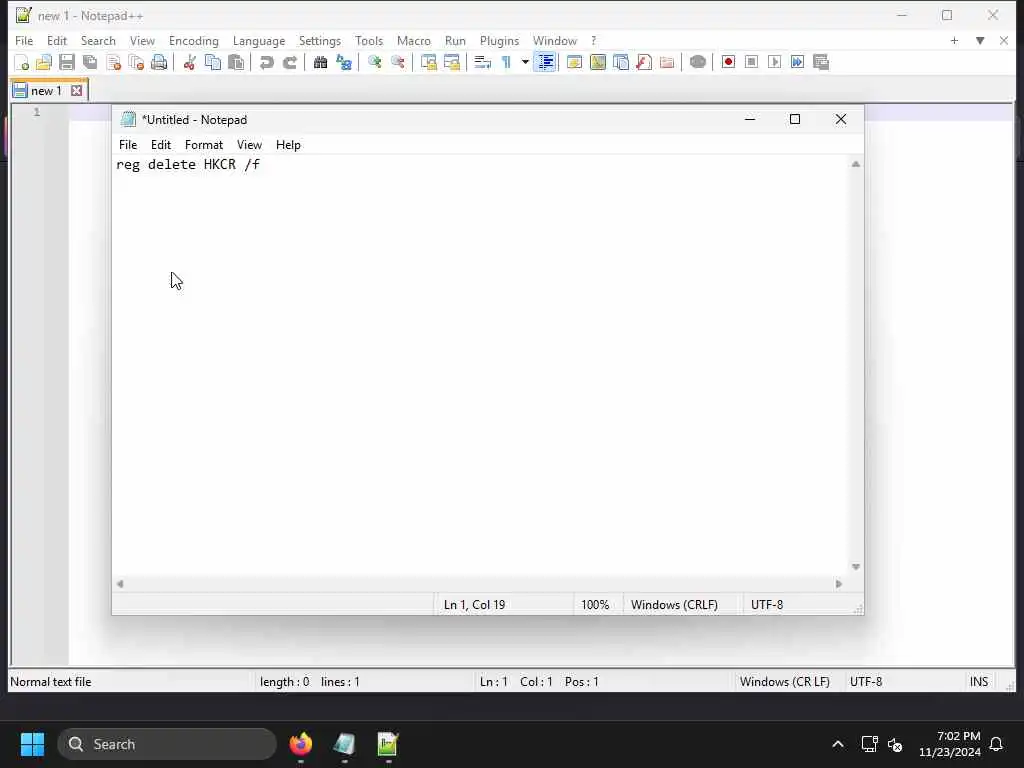This screenshot has height=768, width=1024.
Task: Open Notepad++ Search menu
Action: click(x=98, y=40)
